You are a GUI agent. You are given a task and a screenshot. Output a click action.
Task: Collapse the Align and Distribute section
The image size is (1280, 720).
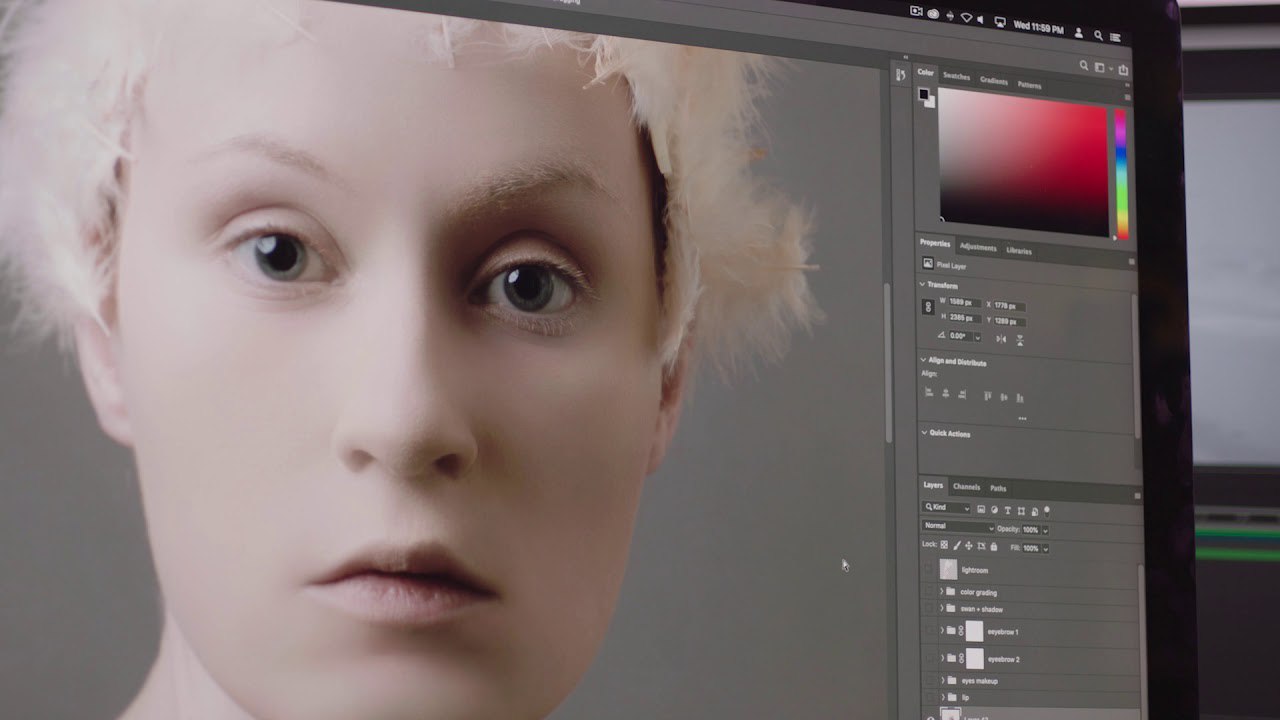click(923, 361)
